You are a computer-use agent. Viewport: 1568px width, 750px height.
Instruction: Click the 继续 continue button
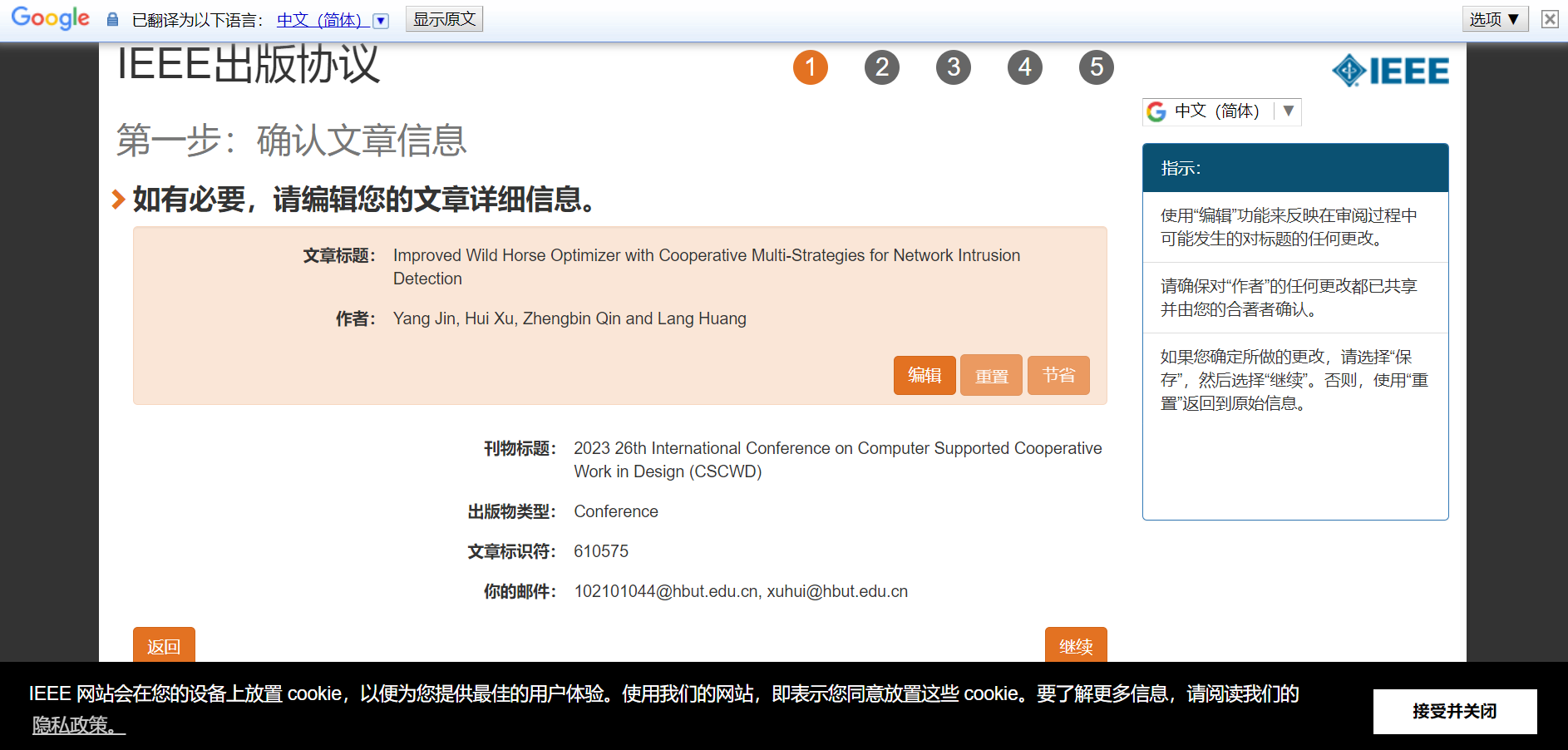pyautogui.click(x=1076, y=645)
